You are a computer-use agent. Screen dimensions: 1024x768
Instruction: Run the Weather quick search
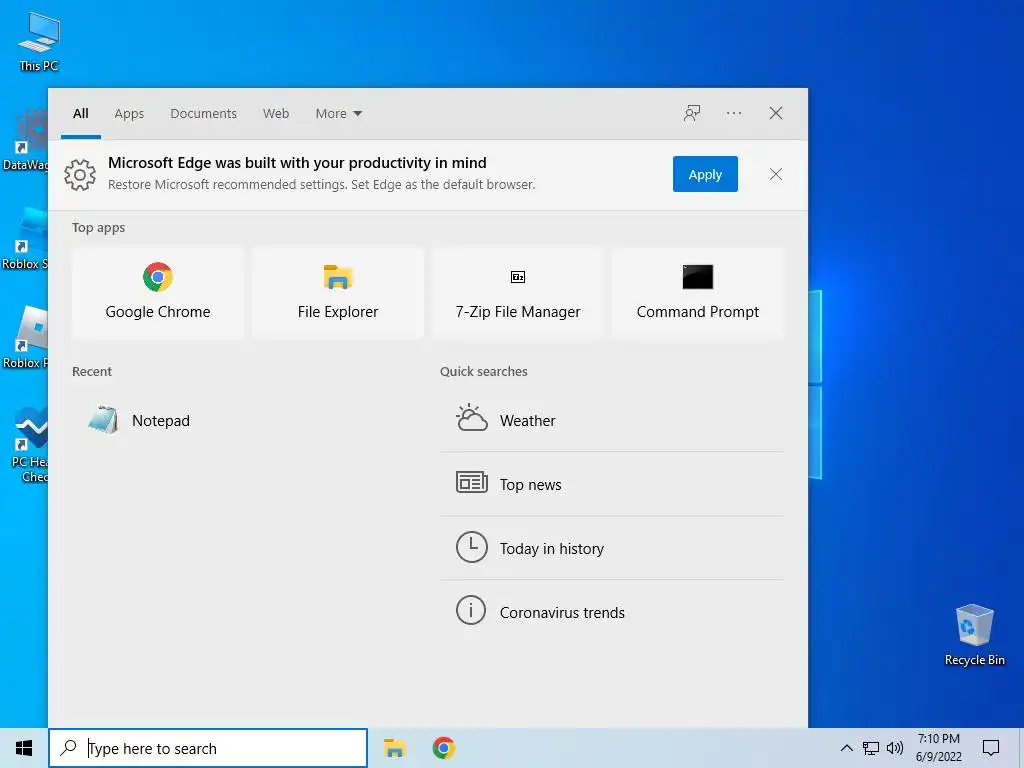pos(612,421)
